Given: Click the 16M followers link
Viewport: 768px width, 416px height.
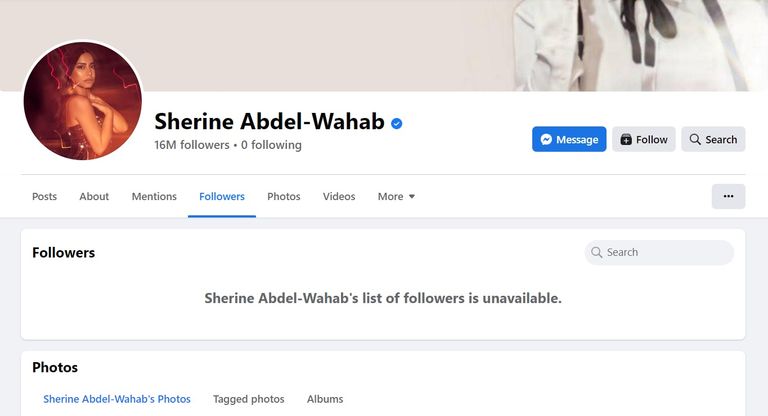Looking at the screenshot, I should coord(192,145).
